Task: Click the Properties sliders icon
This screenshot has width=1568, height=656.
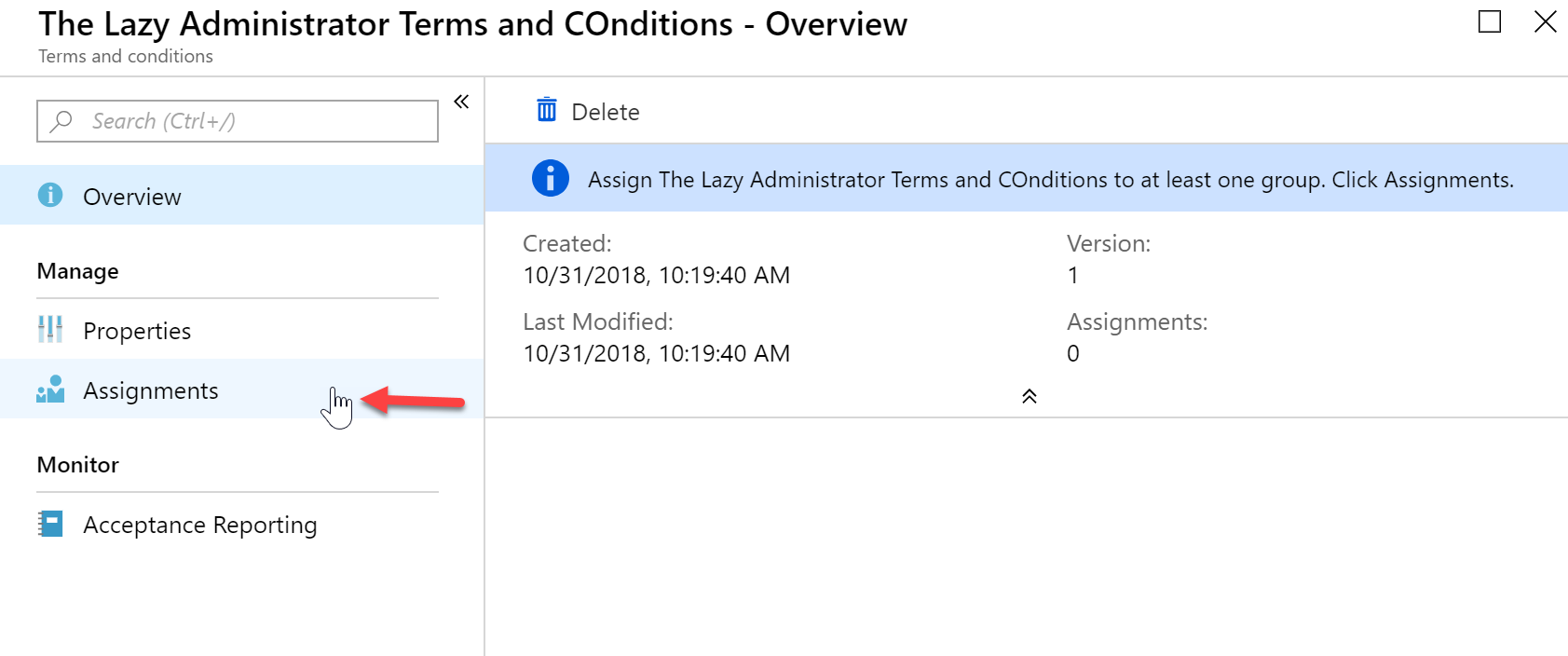Action: [50, 329]
